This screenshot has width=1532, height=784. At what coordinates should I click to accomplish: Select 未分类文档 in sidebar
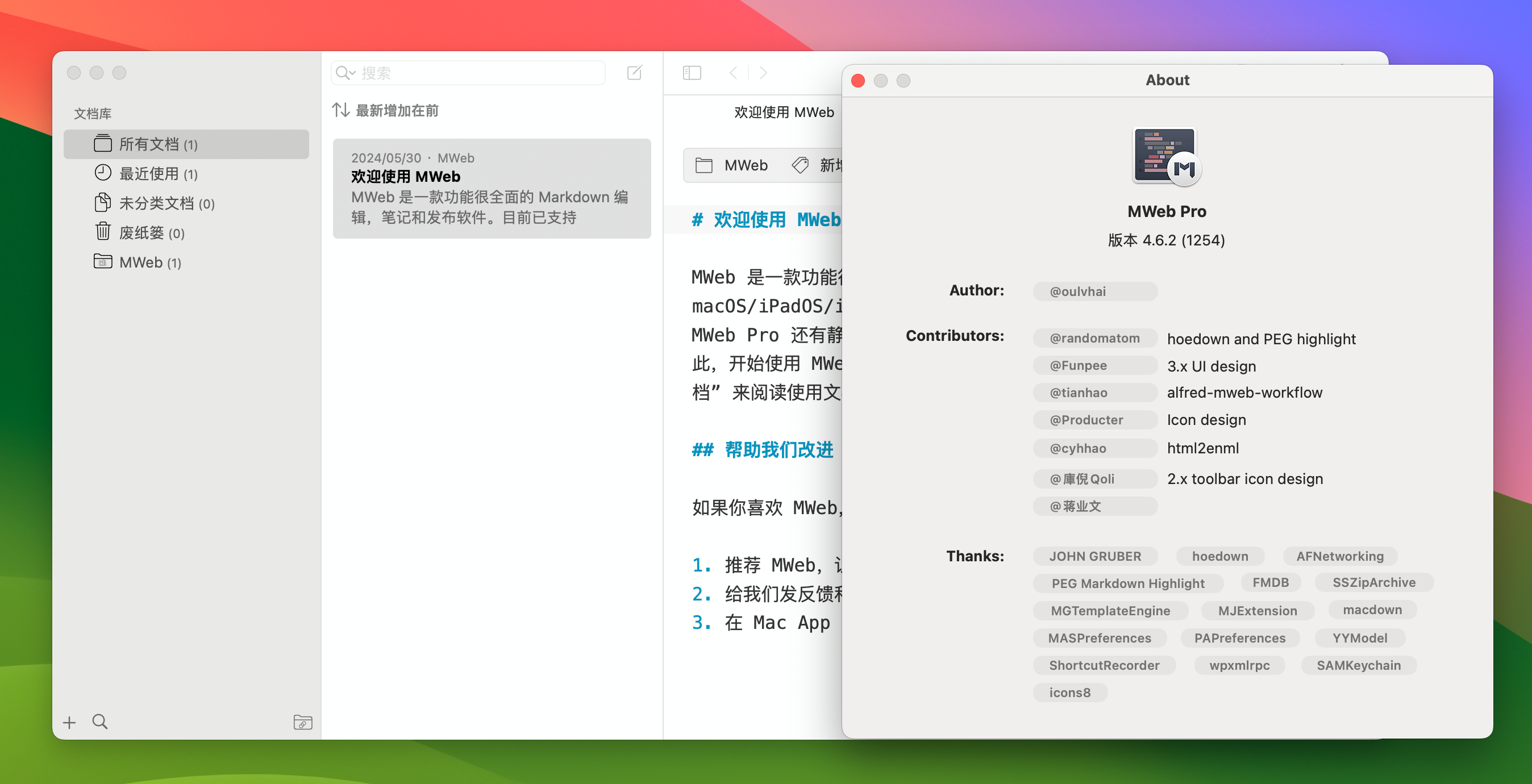(x=156, y=203)
